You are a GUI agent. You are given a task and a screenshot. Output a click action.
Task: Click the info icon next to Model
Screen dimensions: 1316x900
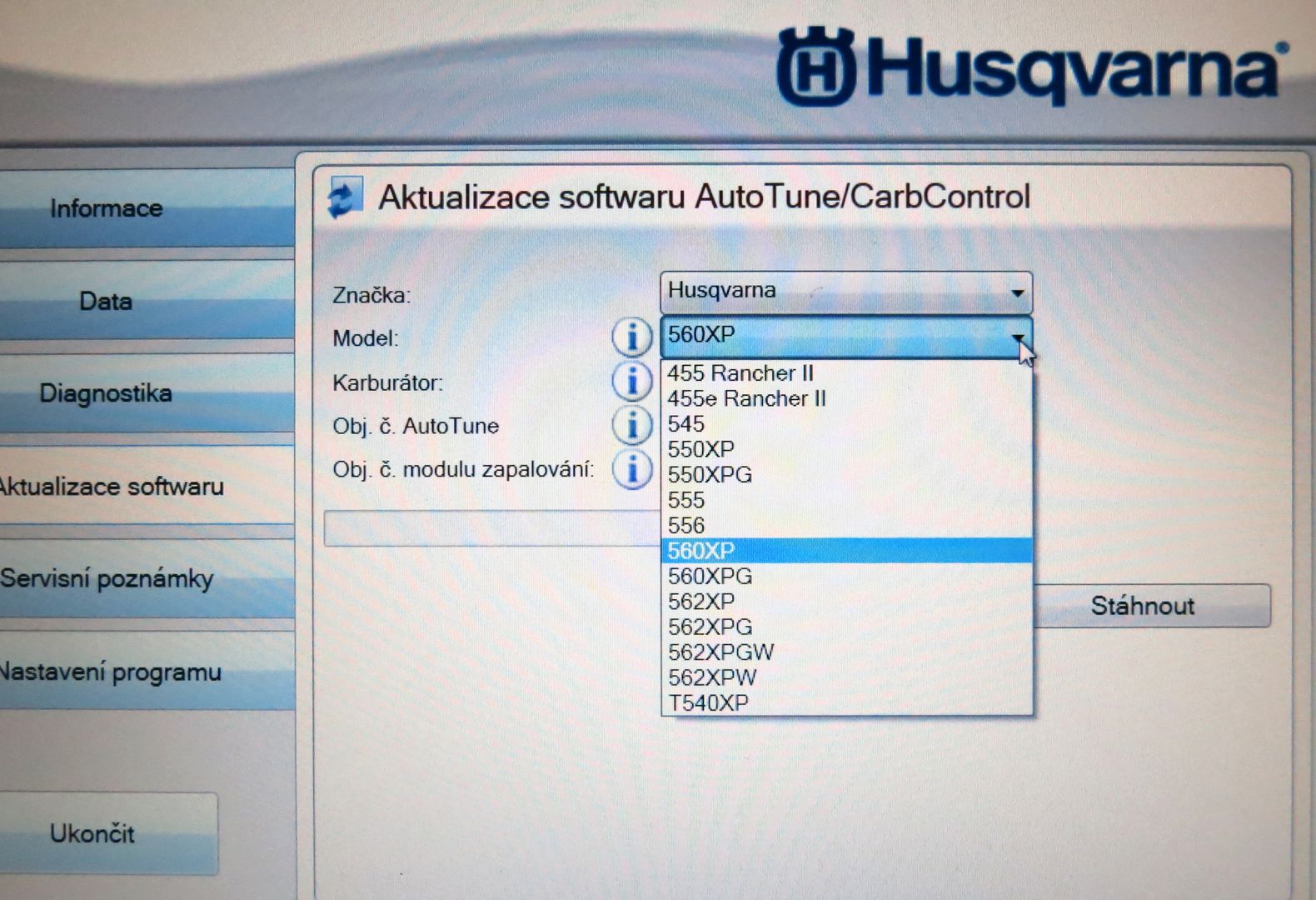coord(631,337)
